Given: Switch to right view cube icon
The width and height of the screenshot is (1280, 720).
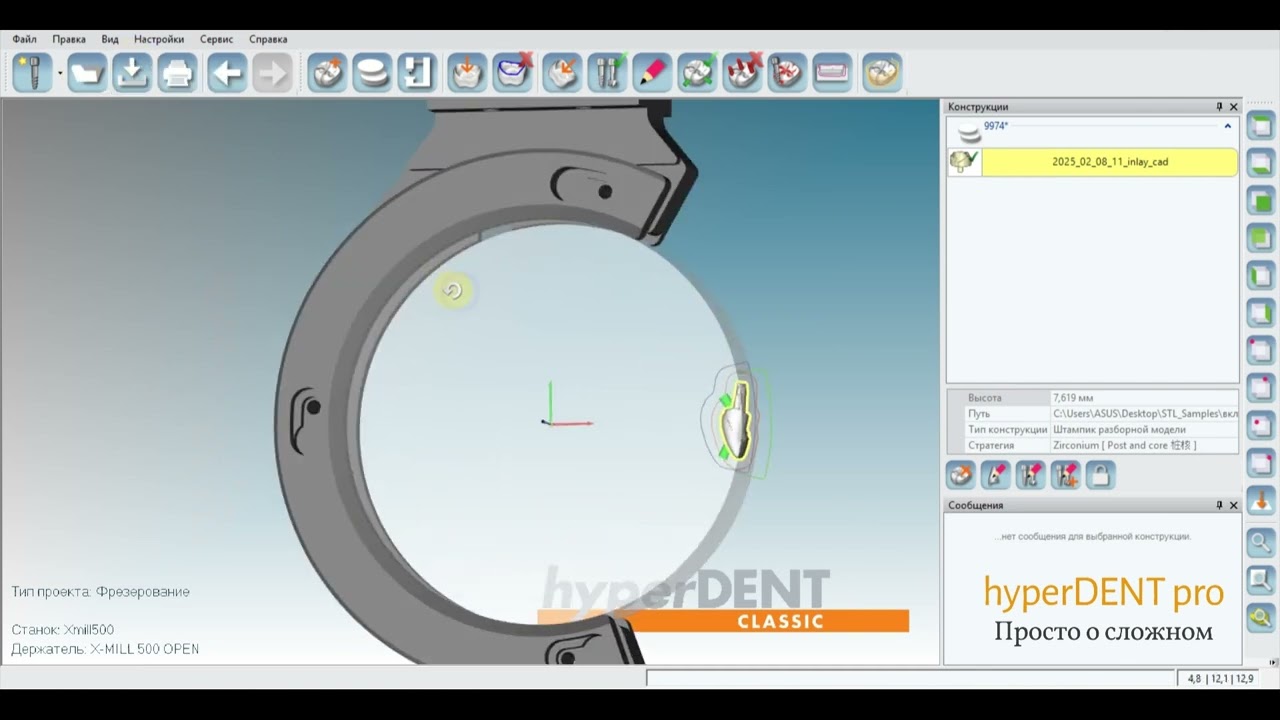Looking at the screenshot, I should [x=1261, y=313].
